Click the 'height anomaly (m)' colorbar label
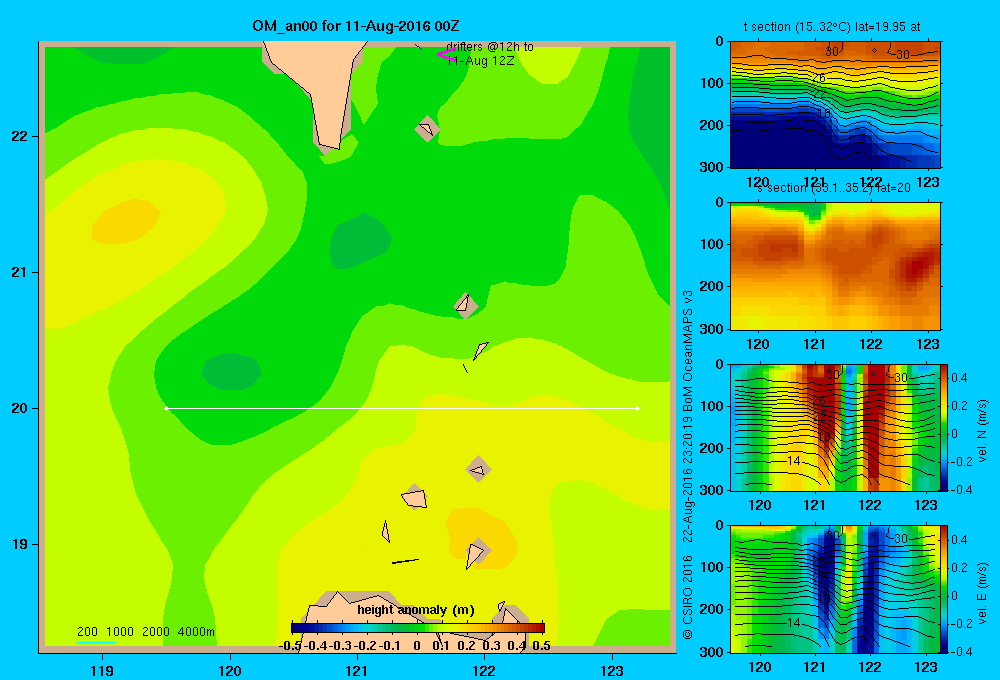This screenshot has height=680, width=1000. pyautogui.click(x=416, y=610)
